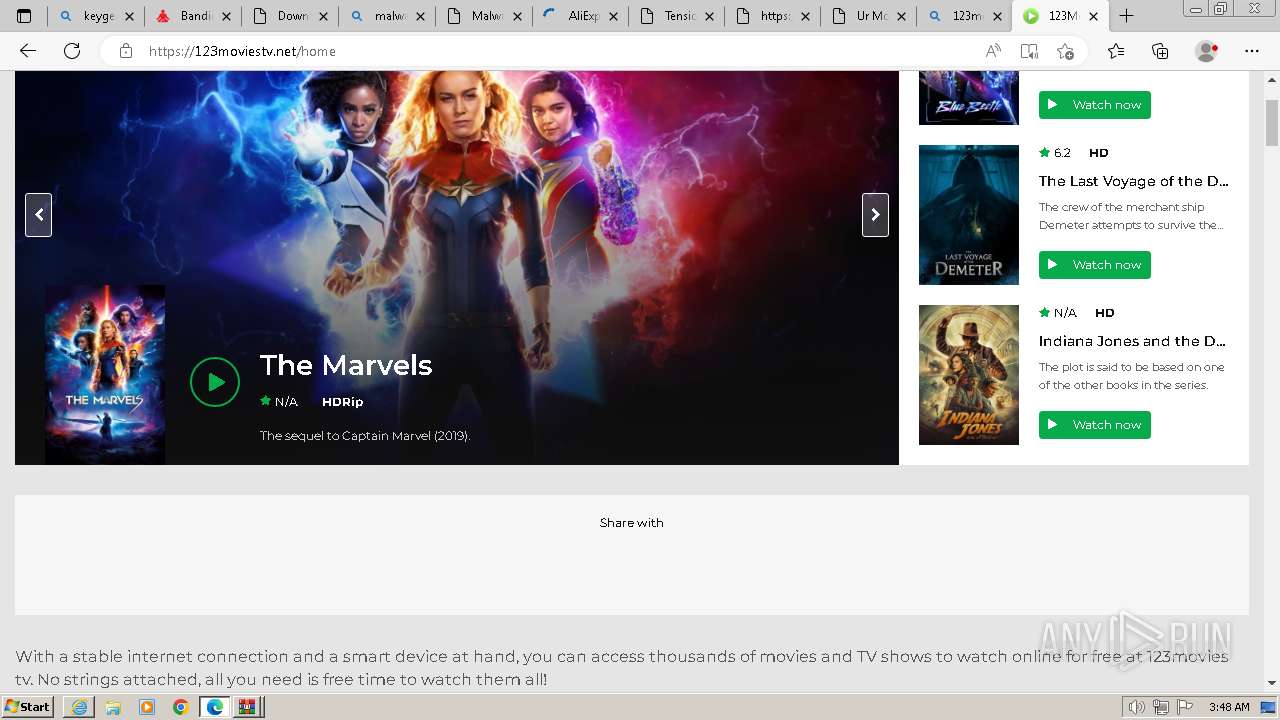Show the previous slide with left arrow
Viewport: 1280px width, 720px height.
click(x=38, y=215)
